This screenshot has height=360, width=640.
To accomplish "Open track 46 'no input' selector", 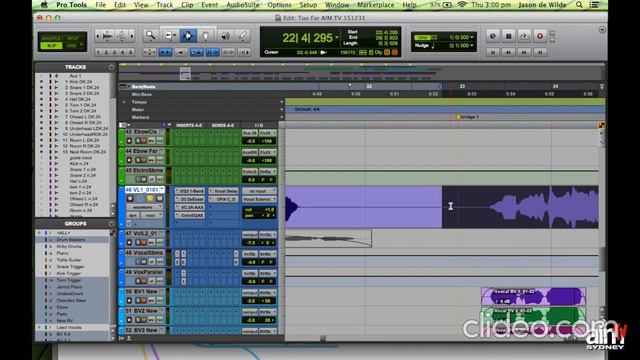I will click(x=259, y=191).
